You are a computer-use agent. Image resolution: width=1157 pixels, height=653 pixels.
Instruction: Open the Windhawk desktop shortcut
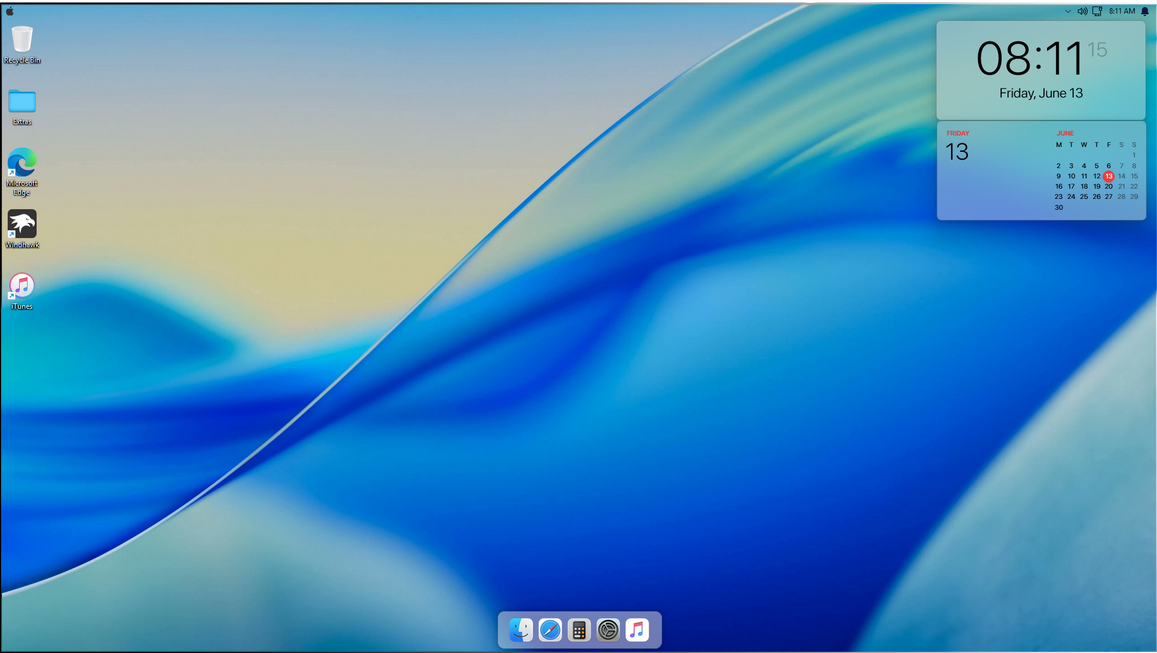[22, 225]
